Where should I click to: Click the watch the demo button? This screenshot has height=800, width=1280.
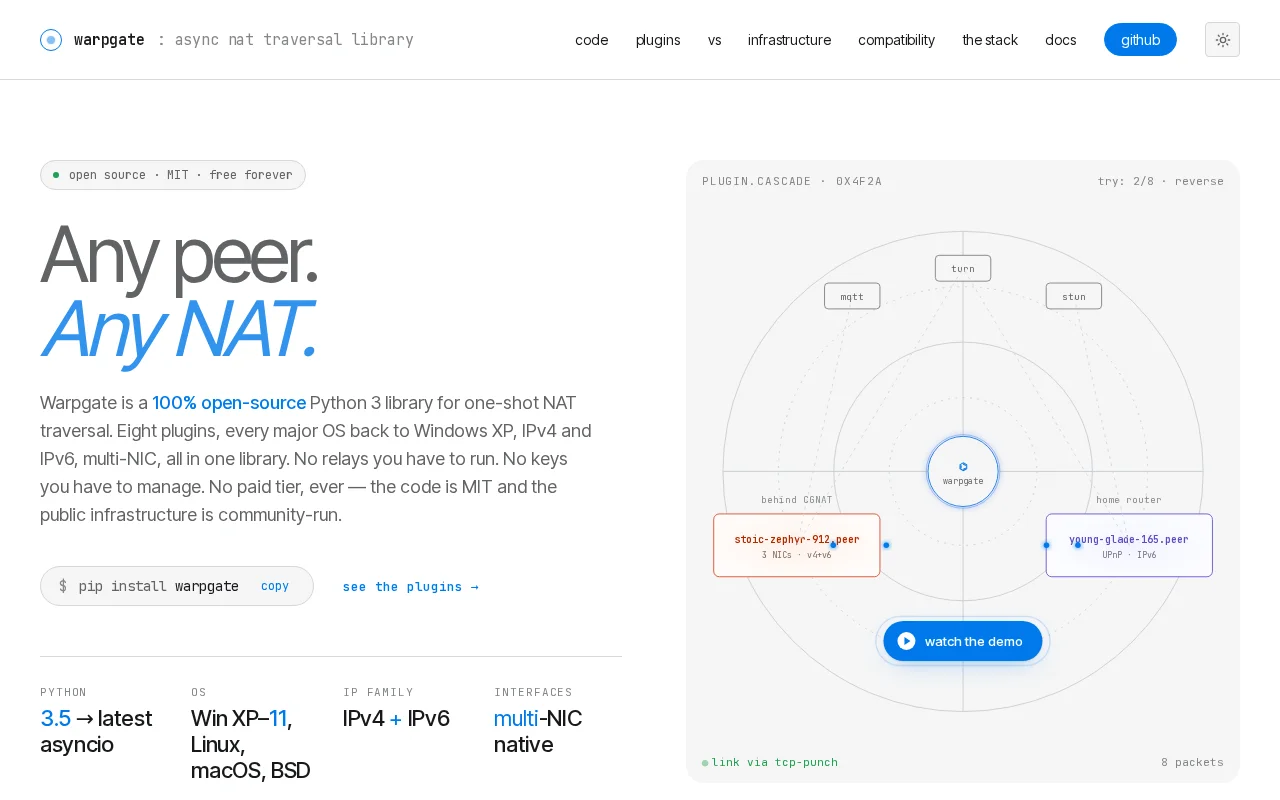(963, 641)
